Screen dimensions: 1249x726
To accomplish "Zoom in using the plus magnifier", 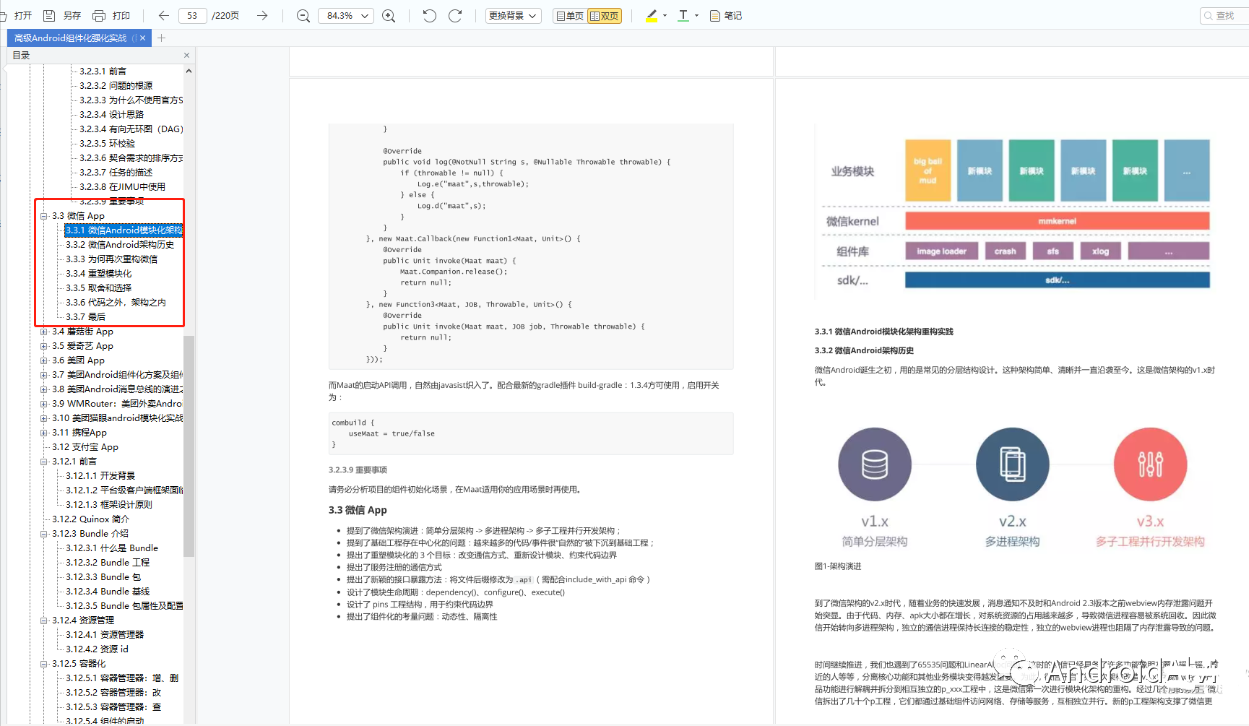I will [389, 16].
